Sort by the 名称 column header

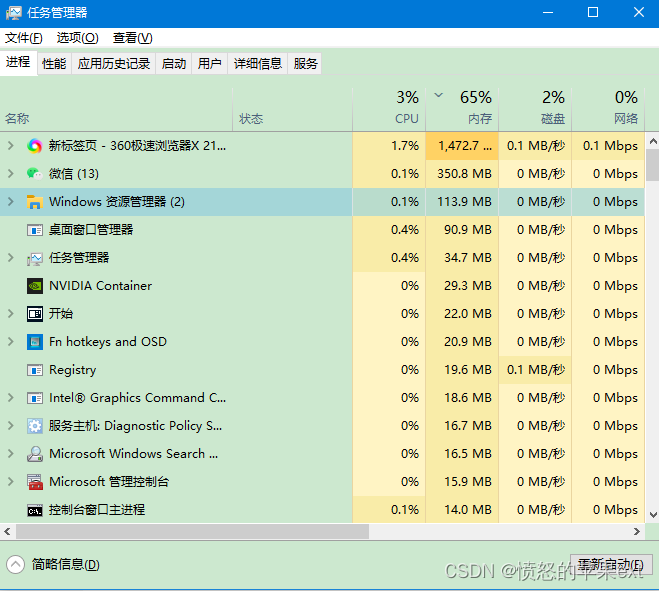point(116,109)
